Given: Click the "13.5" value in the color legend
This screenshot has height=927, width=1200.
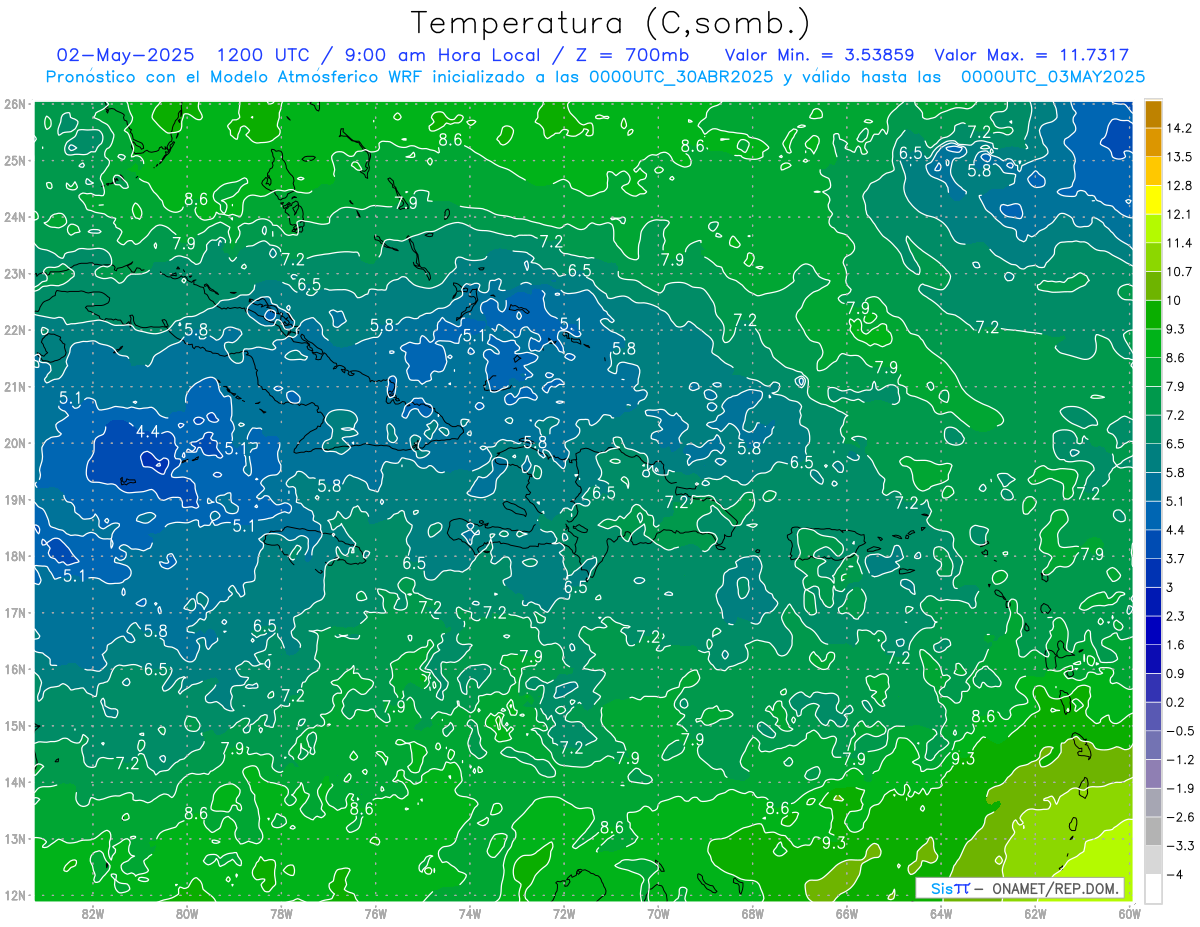Looking at the screenshot, I should (1179, 157).
